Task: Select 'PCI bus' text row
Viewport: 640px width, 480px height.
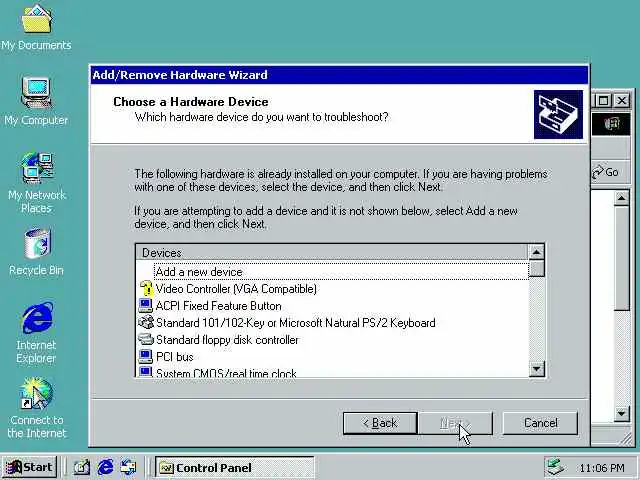Action: [x=175, y=357]
